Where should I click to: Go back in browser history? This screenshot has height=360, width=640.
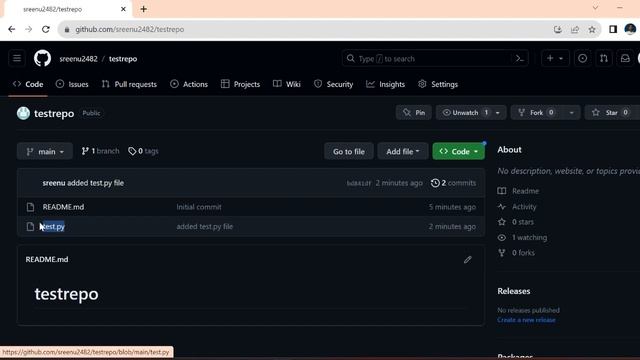click(11, 29)
